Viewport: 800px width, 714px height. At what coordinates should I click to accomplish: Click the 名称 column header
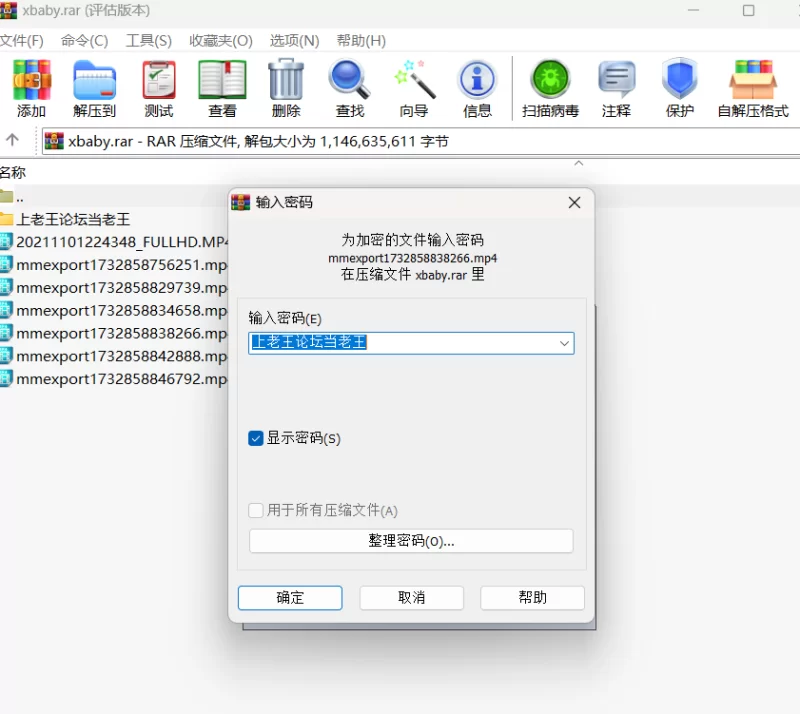13,173
